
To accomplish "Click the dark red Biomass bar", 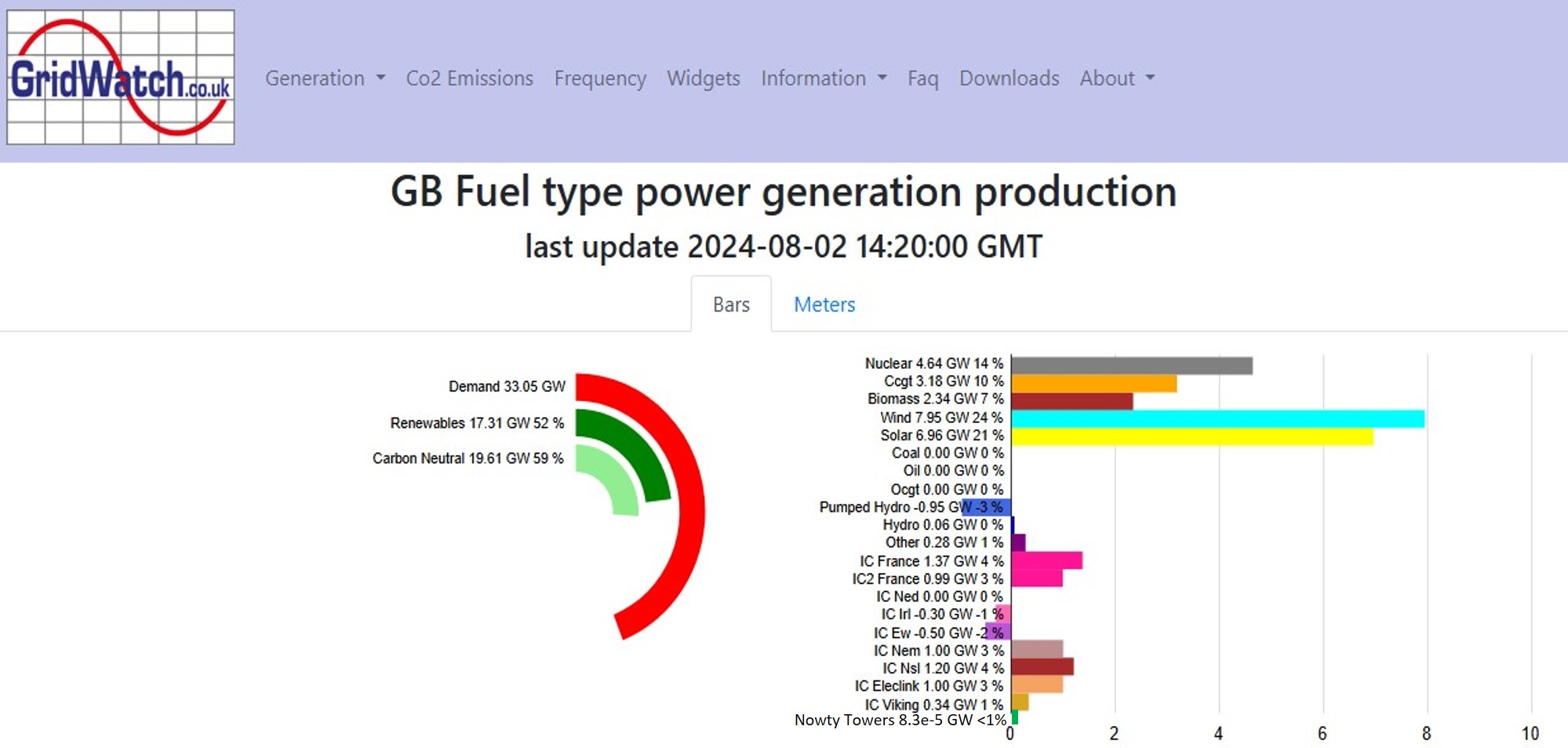I will 1072,401.
